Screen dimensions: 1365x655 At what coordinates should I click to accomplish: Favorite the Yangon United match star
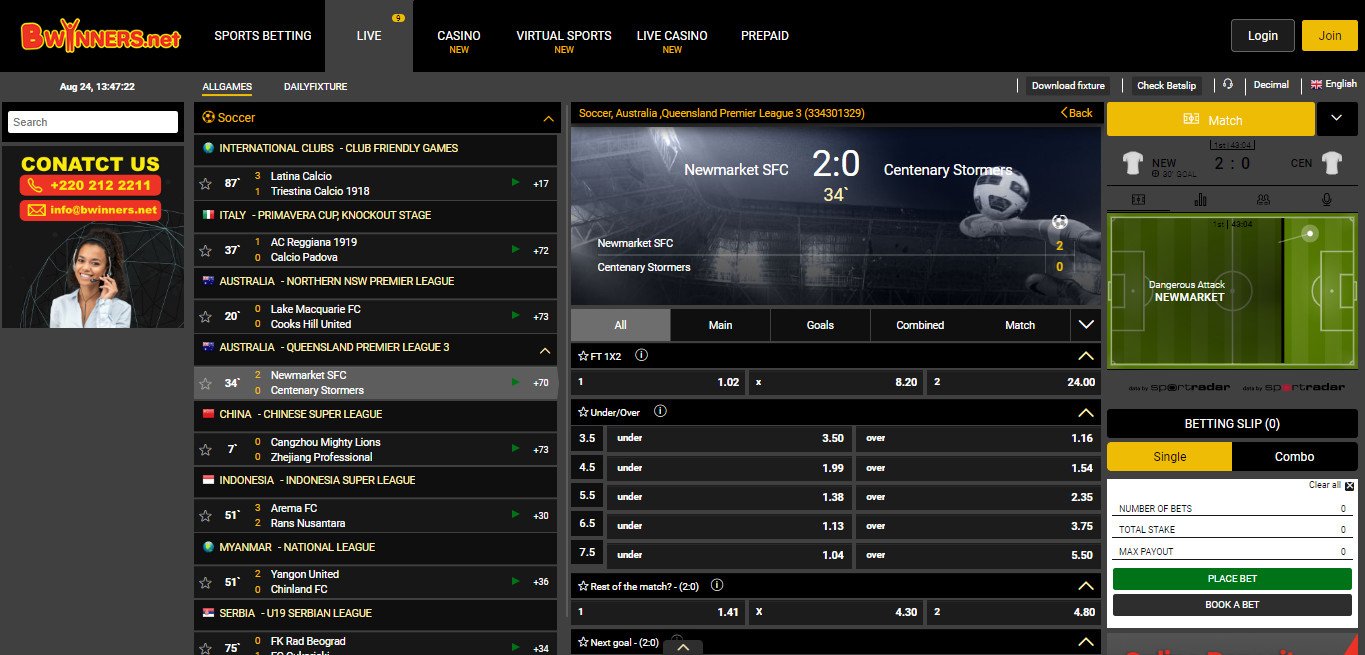pyautogui.click(x=205, y=582)
